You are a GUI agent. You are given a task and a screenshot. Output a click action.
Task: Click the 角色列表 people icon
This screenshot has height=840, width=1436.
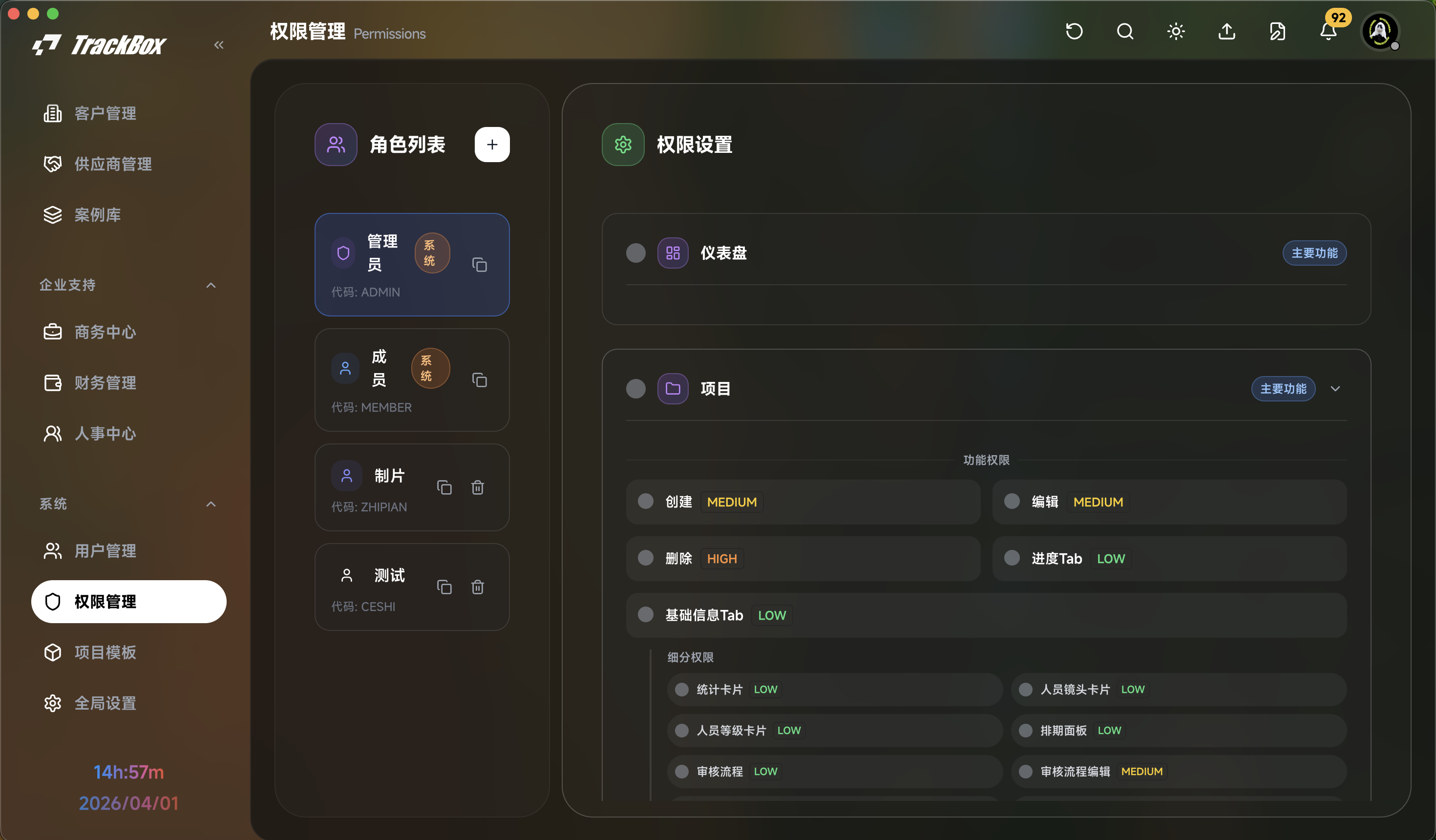(x=336, y=145)
